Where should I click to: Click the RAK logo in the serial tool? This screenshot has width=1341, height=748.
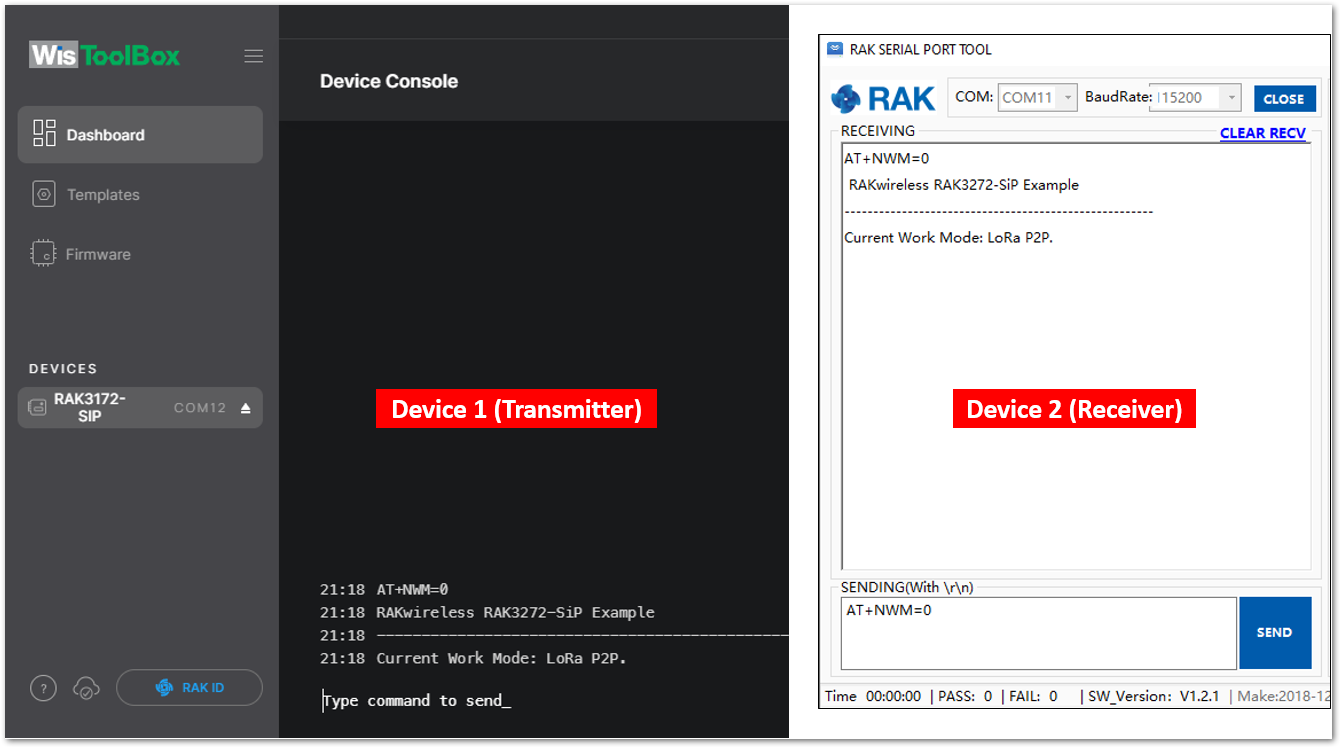pyautogui.click(x=883, y=98)
